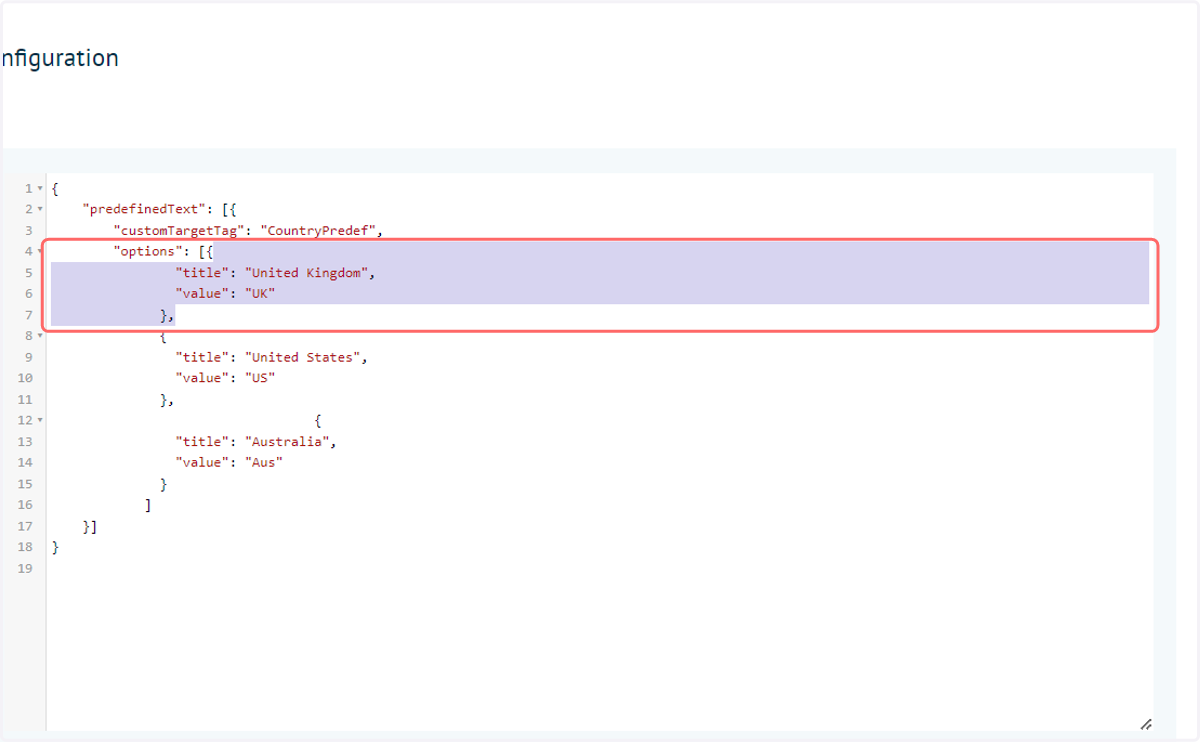Viewport: 1200px width, 742px height.
Task: Click the "predefinedText" key text
Action: [x=144, y=210]
